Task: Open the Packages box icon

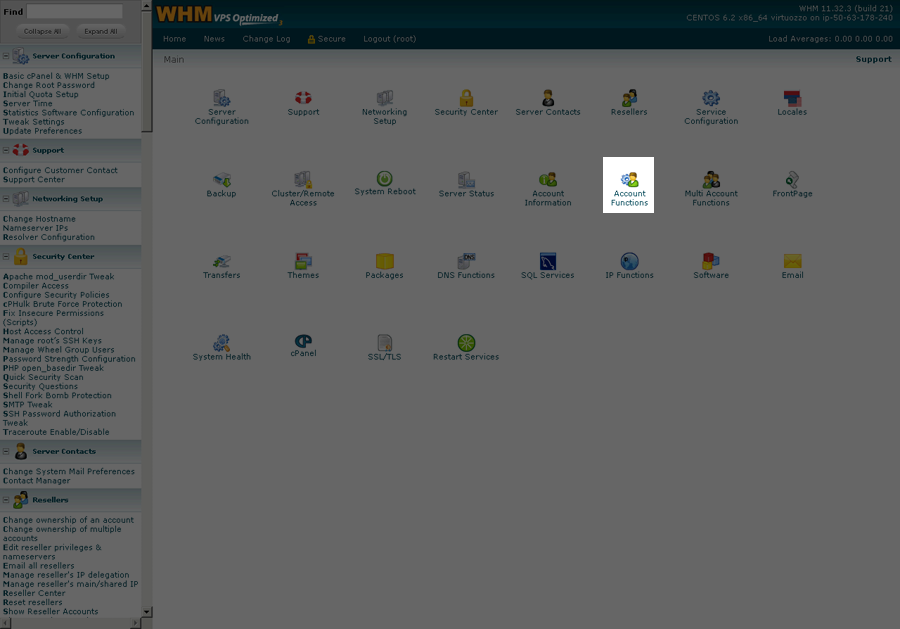Action: (x=385, y=261)
